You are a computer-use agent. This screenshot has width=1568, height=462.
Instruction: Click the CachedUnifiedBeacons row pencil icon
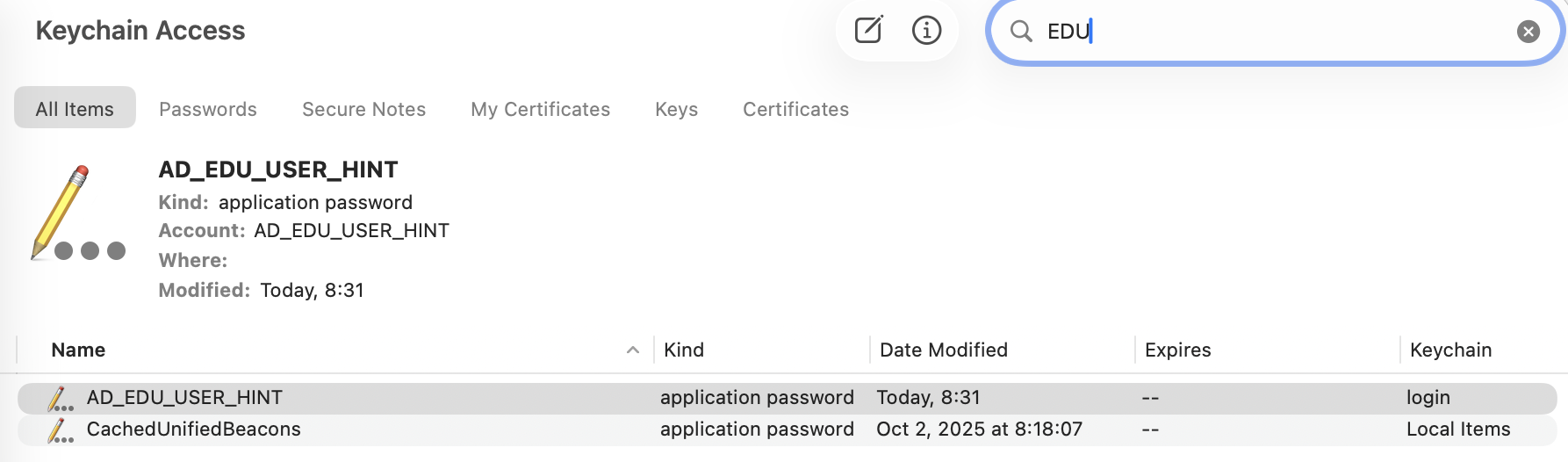60,430
